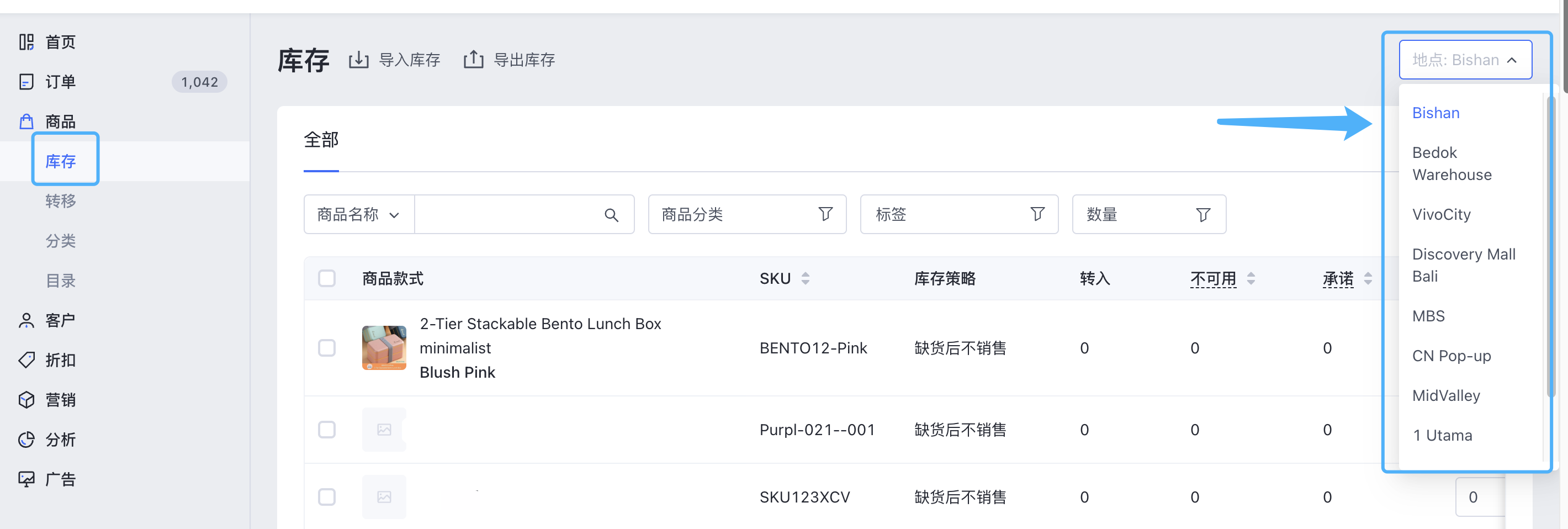Go to 订单 orders page
Image resolution: width=1568 pixels, height=529 pixels.
click(60, 82)
